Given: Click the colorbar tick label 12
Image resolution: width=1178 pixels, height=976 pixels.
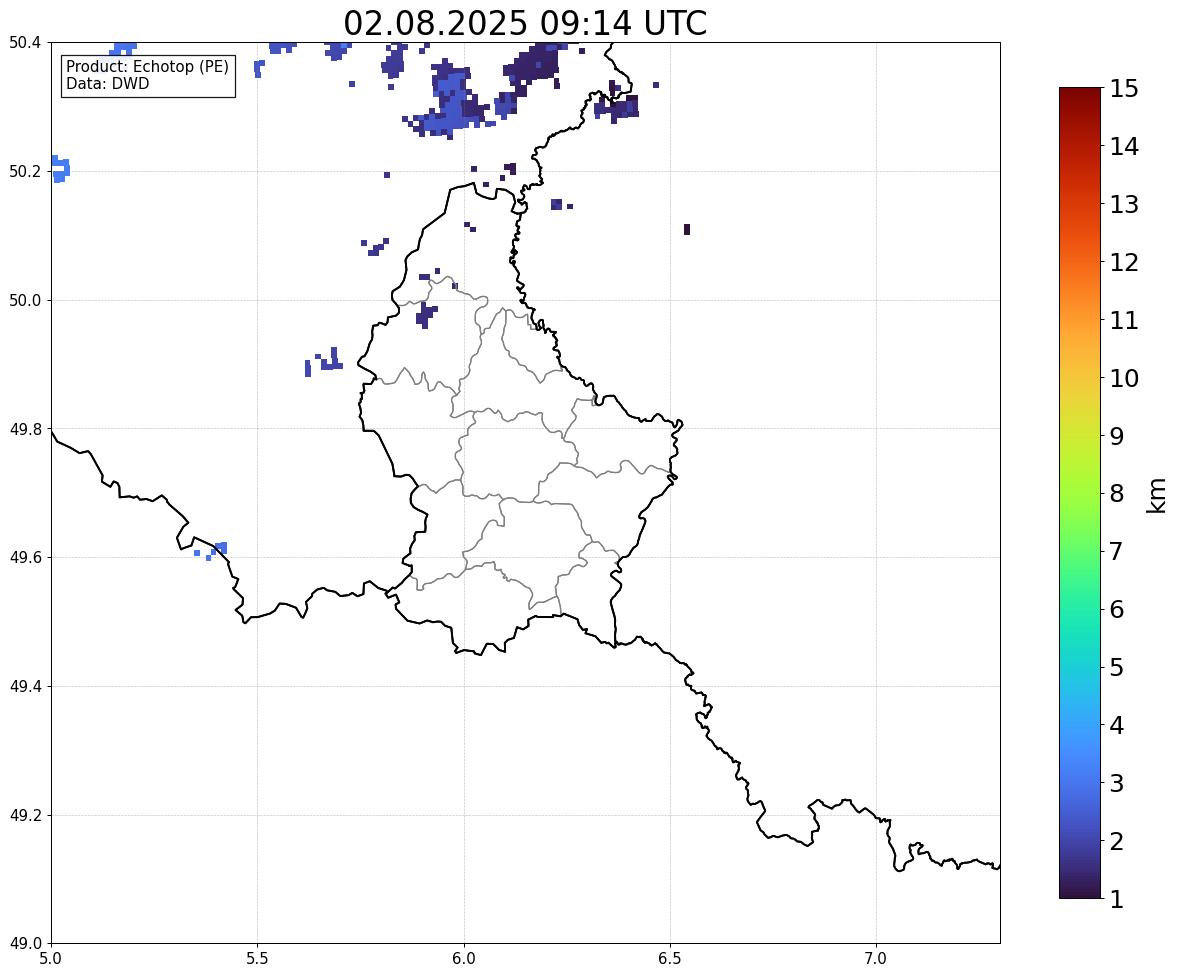Looking at the screenshot, I should (1124, 262).
